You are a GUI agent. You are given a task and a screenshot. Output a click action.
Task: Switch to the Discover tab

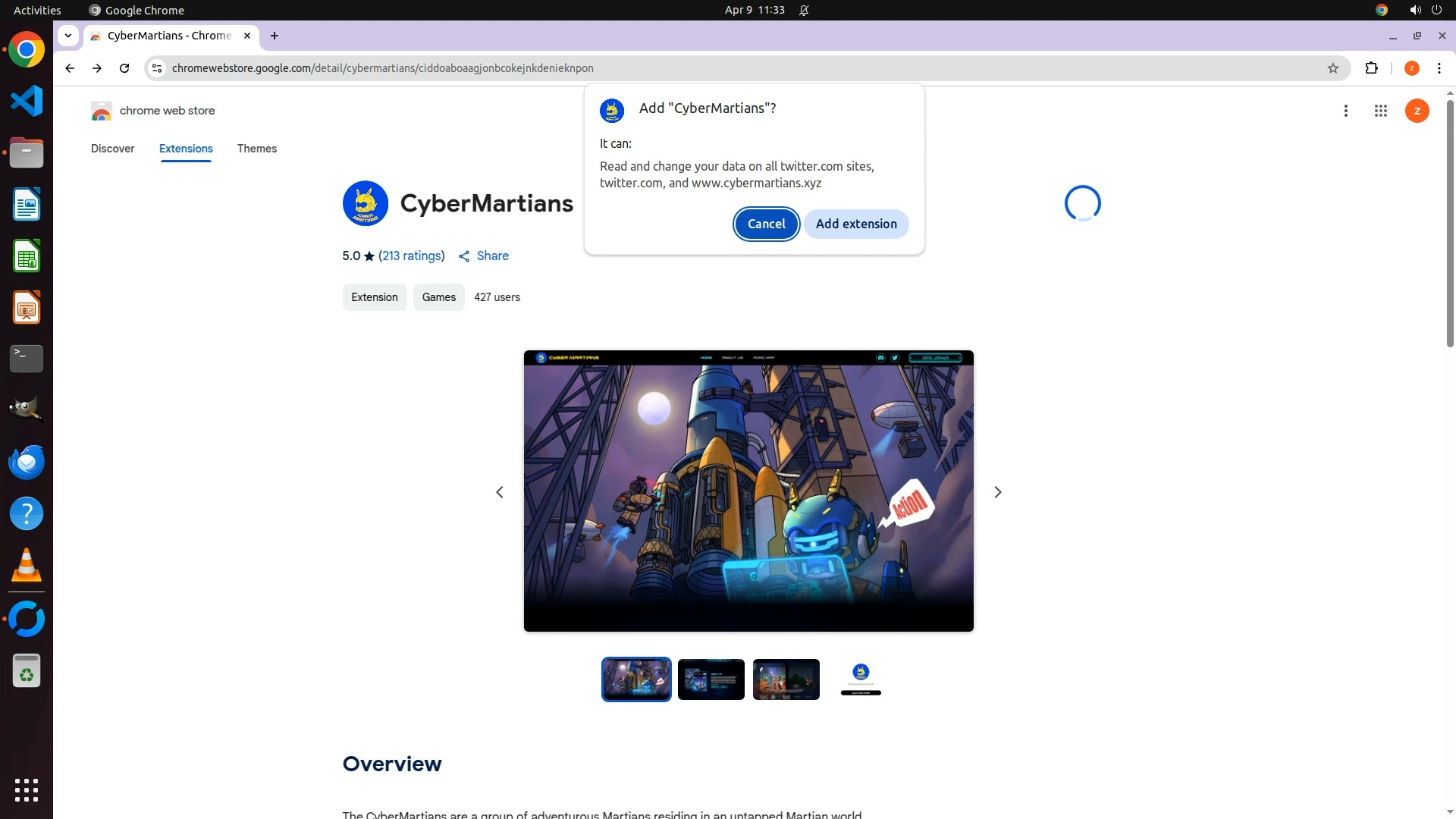coord(112,149)
